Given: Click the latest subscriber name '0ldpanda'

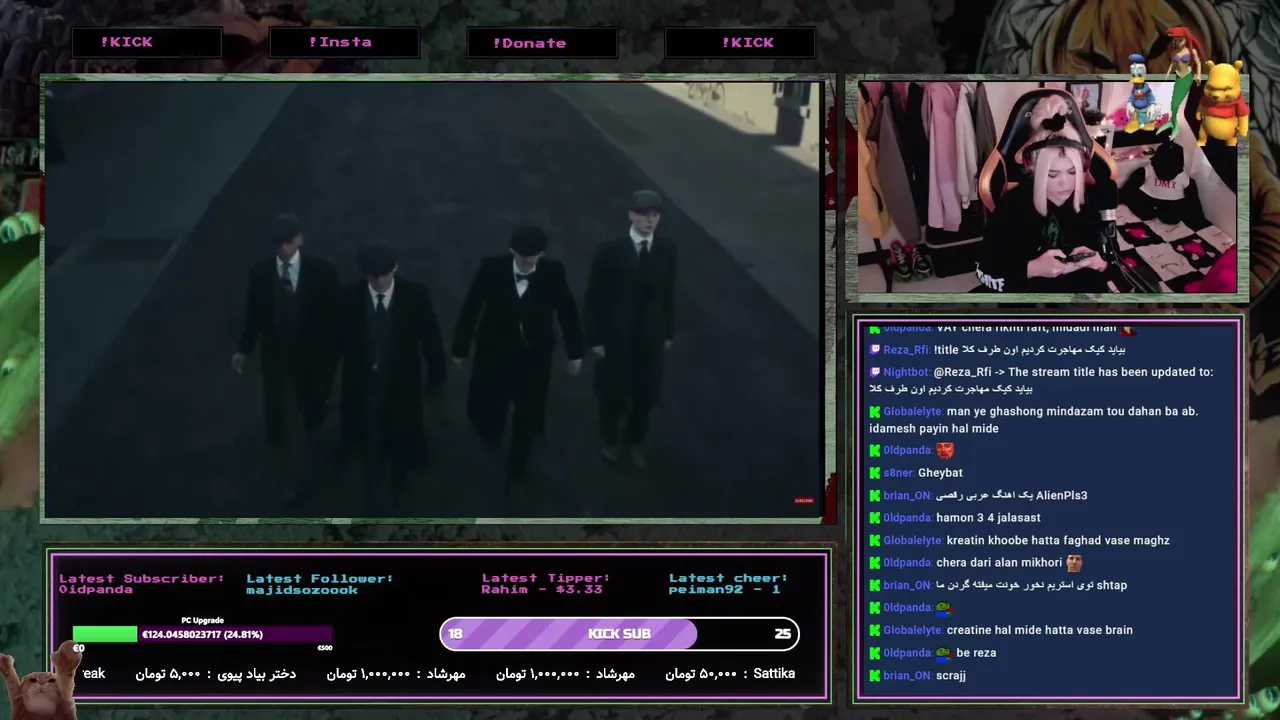Looking at the screenshot, I should click(x=96, y=590).
